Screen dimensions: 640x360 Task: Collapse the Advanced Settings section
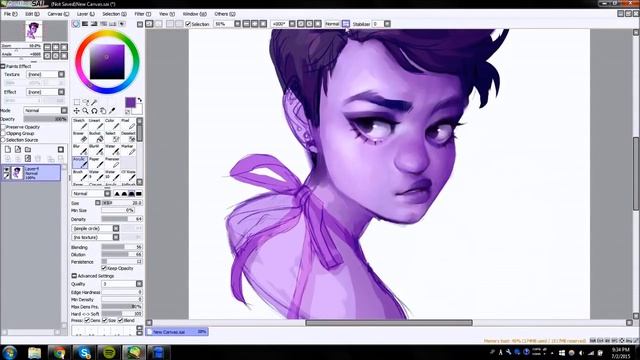click(74, 276)
